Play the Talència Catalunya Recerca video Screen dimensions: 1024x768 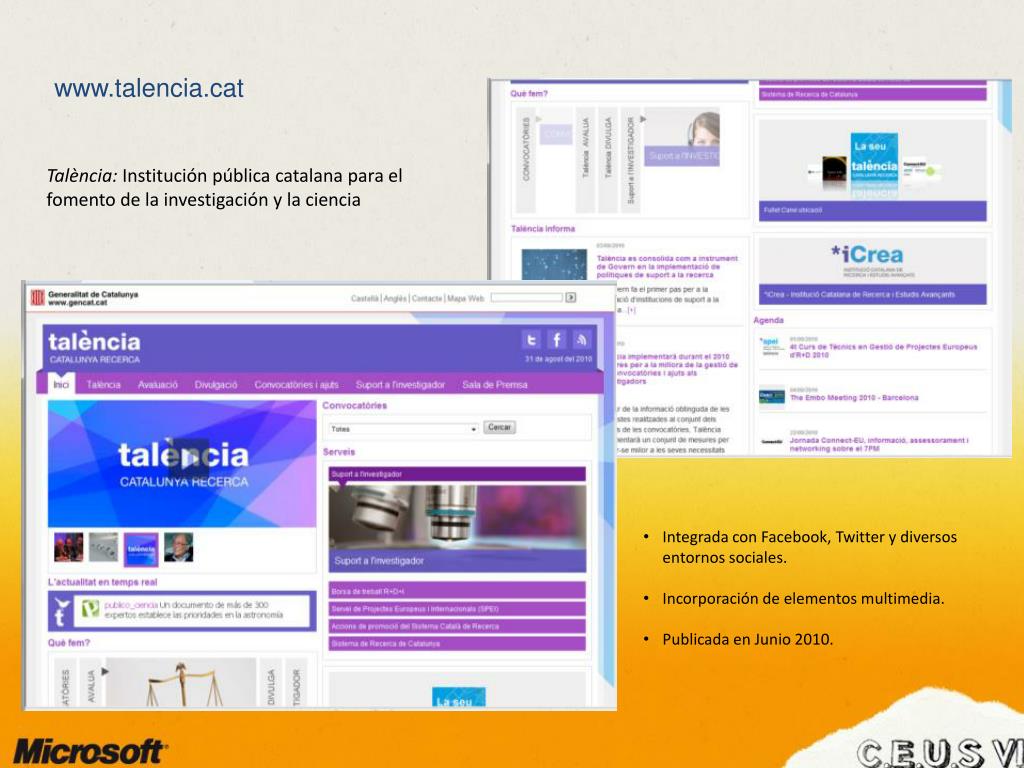tap(189, 458)
